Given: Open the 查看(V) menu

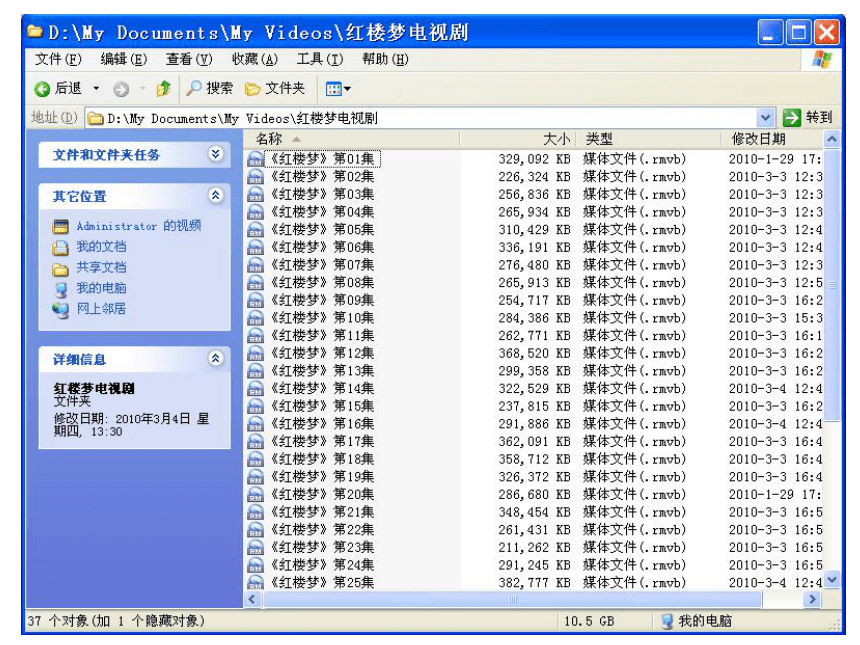Looking at the screenshot, I should point(189,59).
